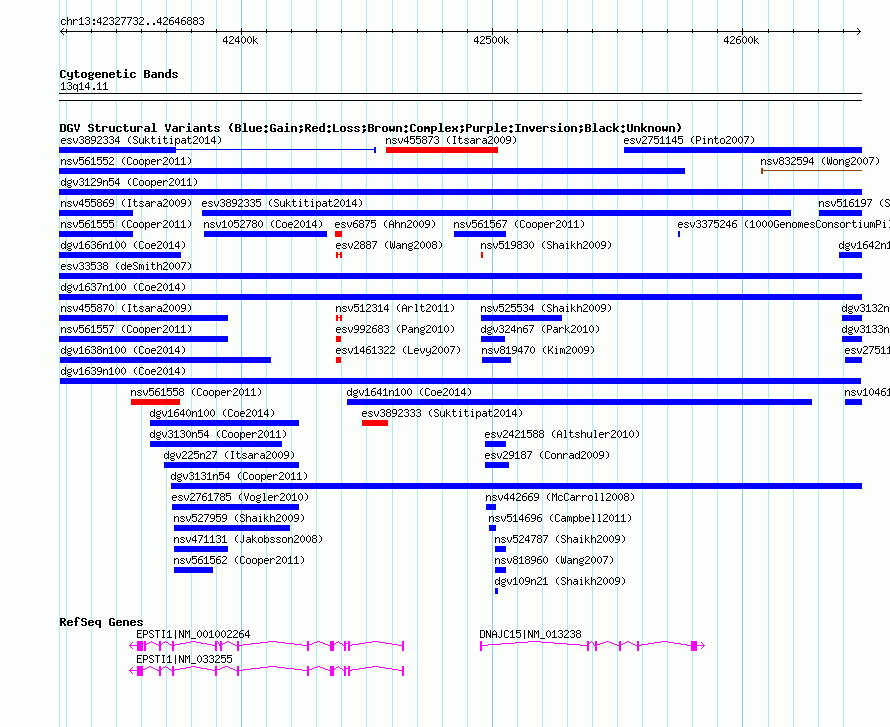
Task: Click dgv225n27 (Itsara2009) label
Action: (229, 455)
